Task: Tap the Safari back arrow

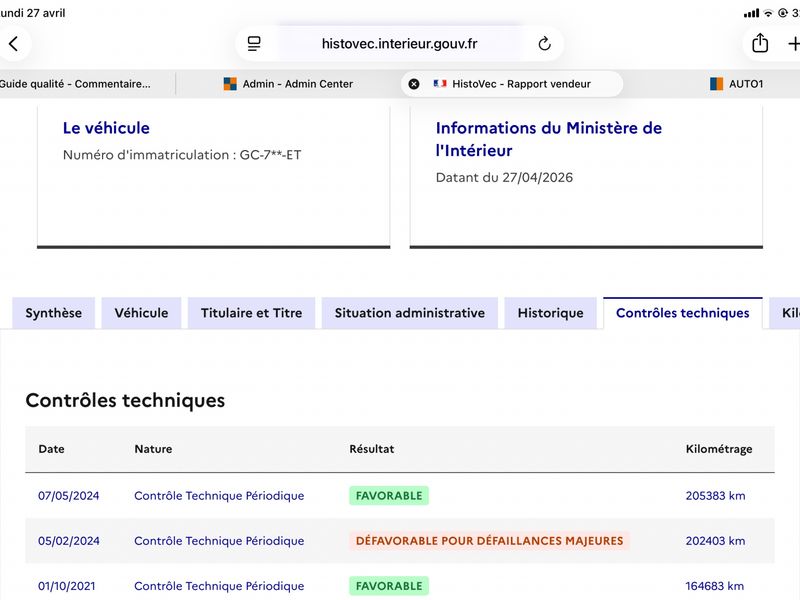Action: pyautogui.click(x=14, y=44)
